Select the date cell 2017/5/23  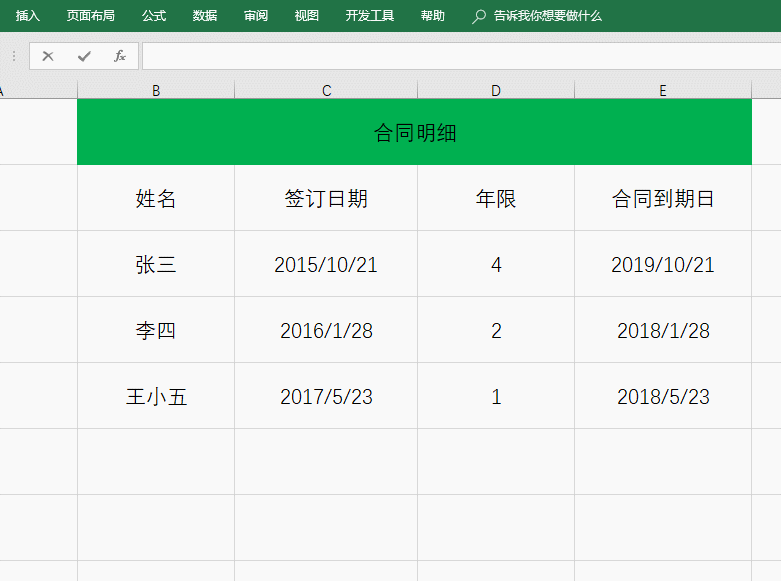click(326, 396)
